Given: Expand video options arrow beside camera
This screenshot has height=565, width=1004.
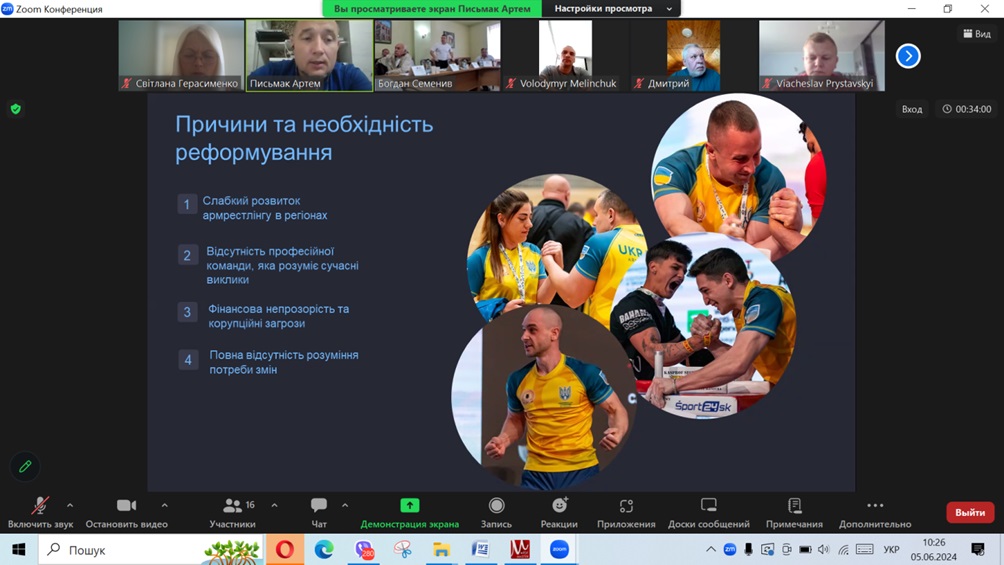Looking at the screenshot, I should 165,506.
